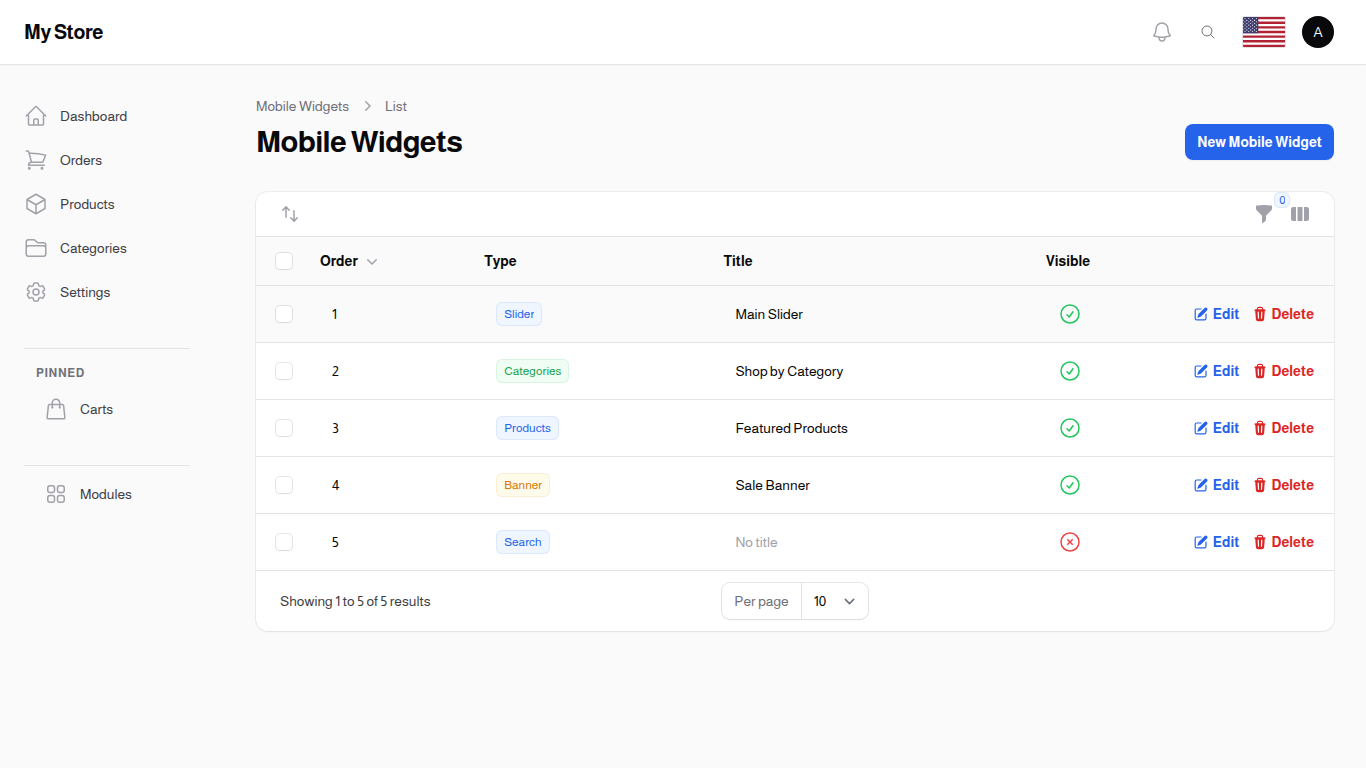
Task: Check the checkbox on the Main Slider row
Action: click(284, 313)
